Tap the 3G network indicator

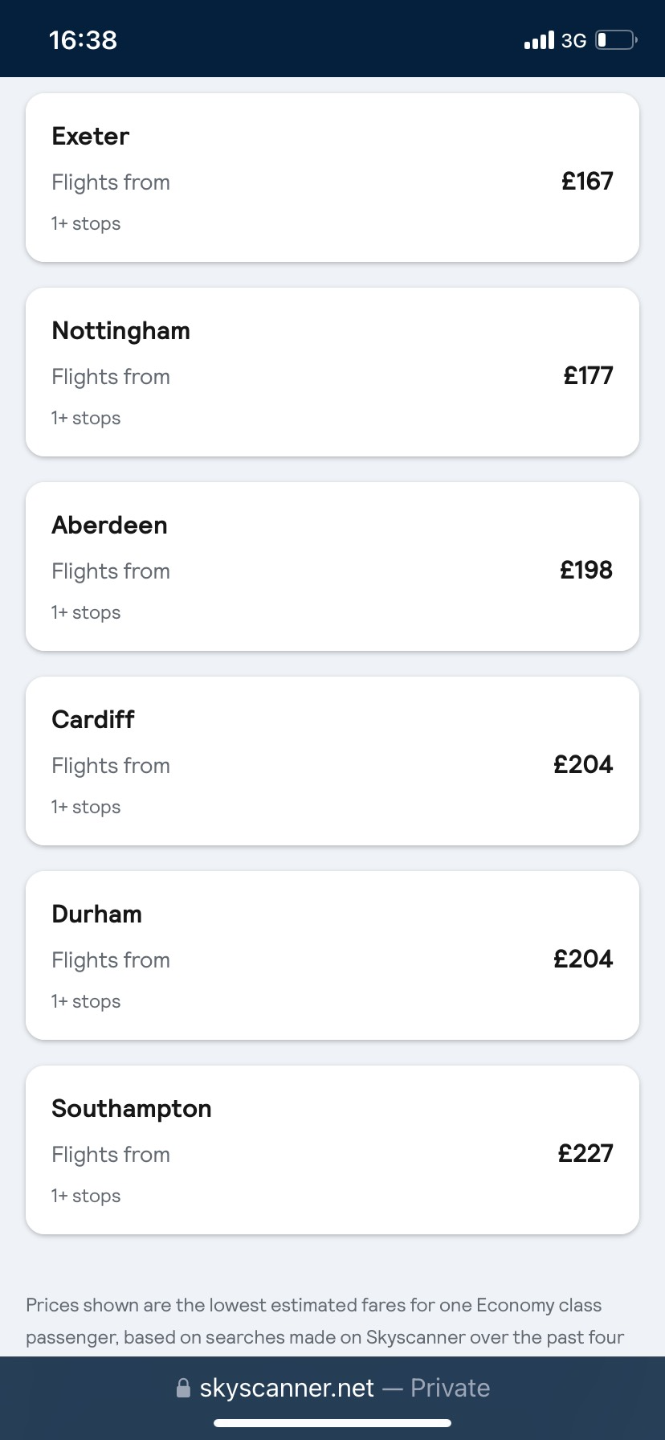[573, 41]
